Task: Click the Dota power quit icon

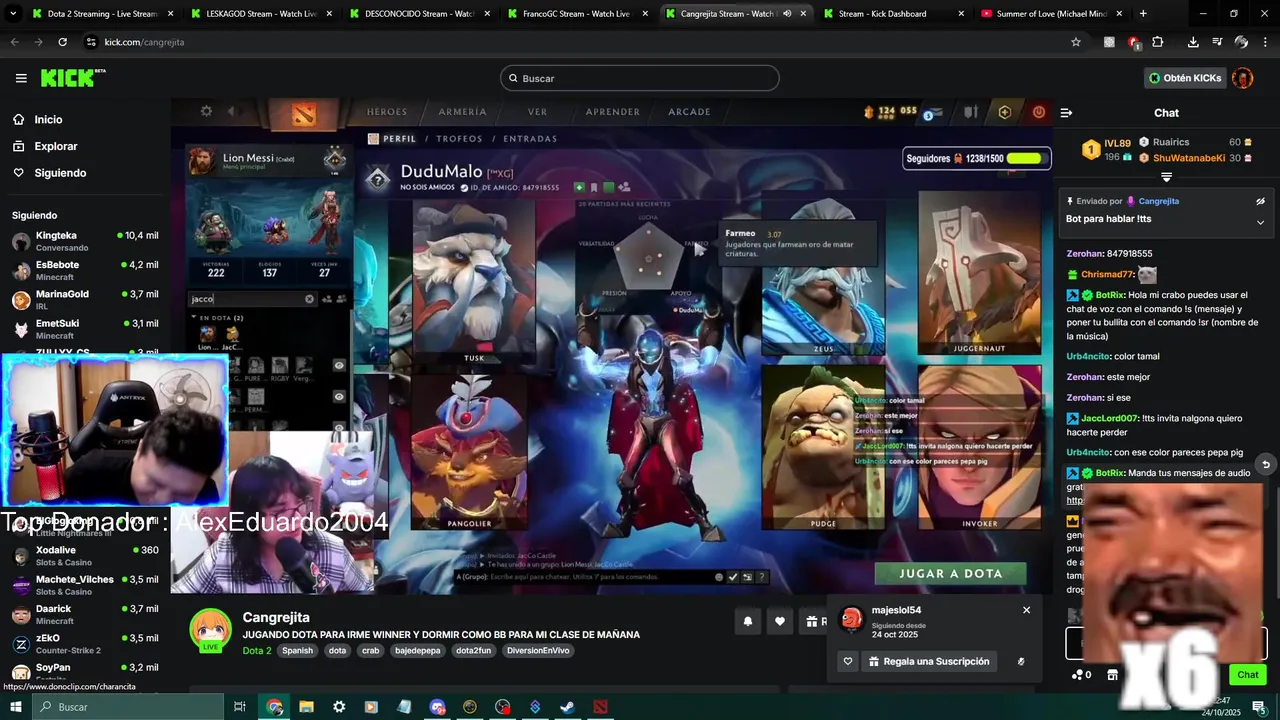Action: tap(1038, 112)
